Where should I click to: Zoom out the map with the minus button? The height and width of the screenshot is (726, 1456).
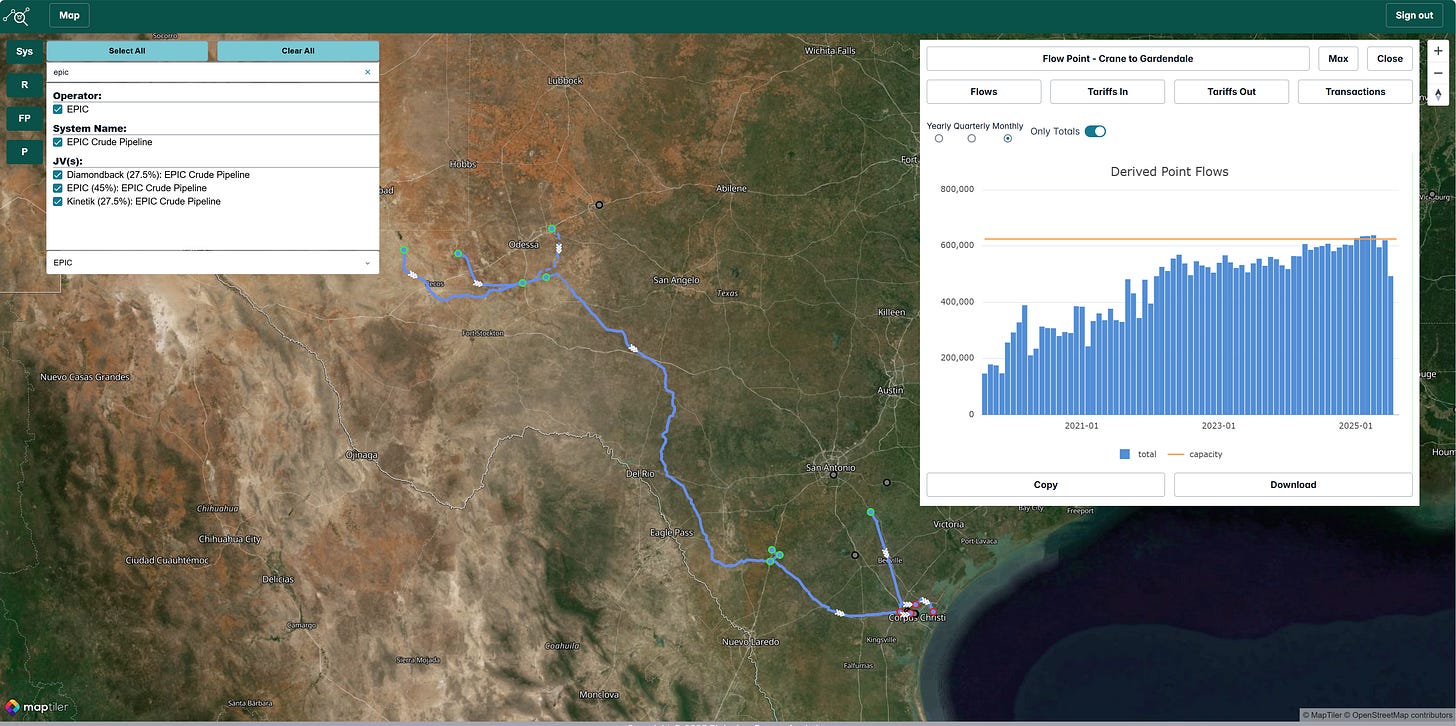click(x=1438, y=72)
